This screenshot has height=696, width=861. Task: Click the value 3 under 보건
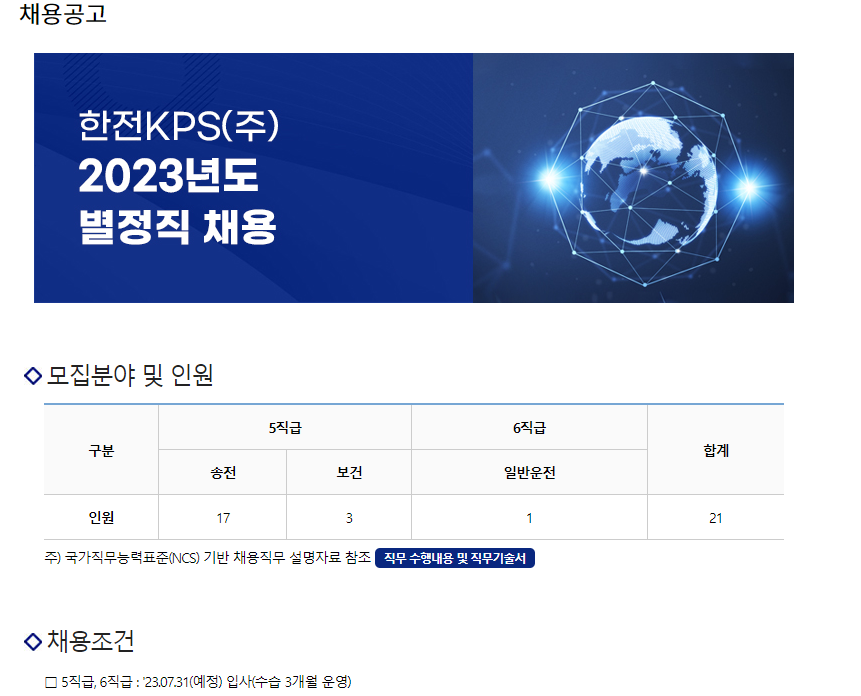tap(349, 518)
